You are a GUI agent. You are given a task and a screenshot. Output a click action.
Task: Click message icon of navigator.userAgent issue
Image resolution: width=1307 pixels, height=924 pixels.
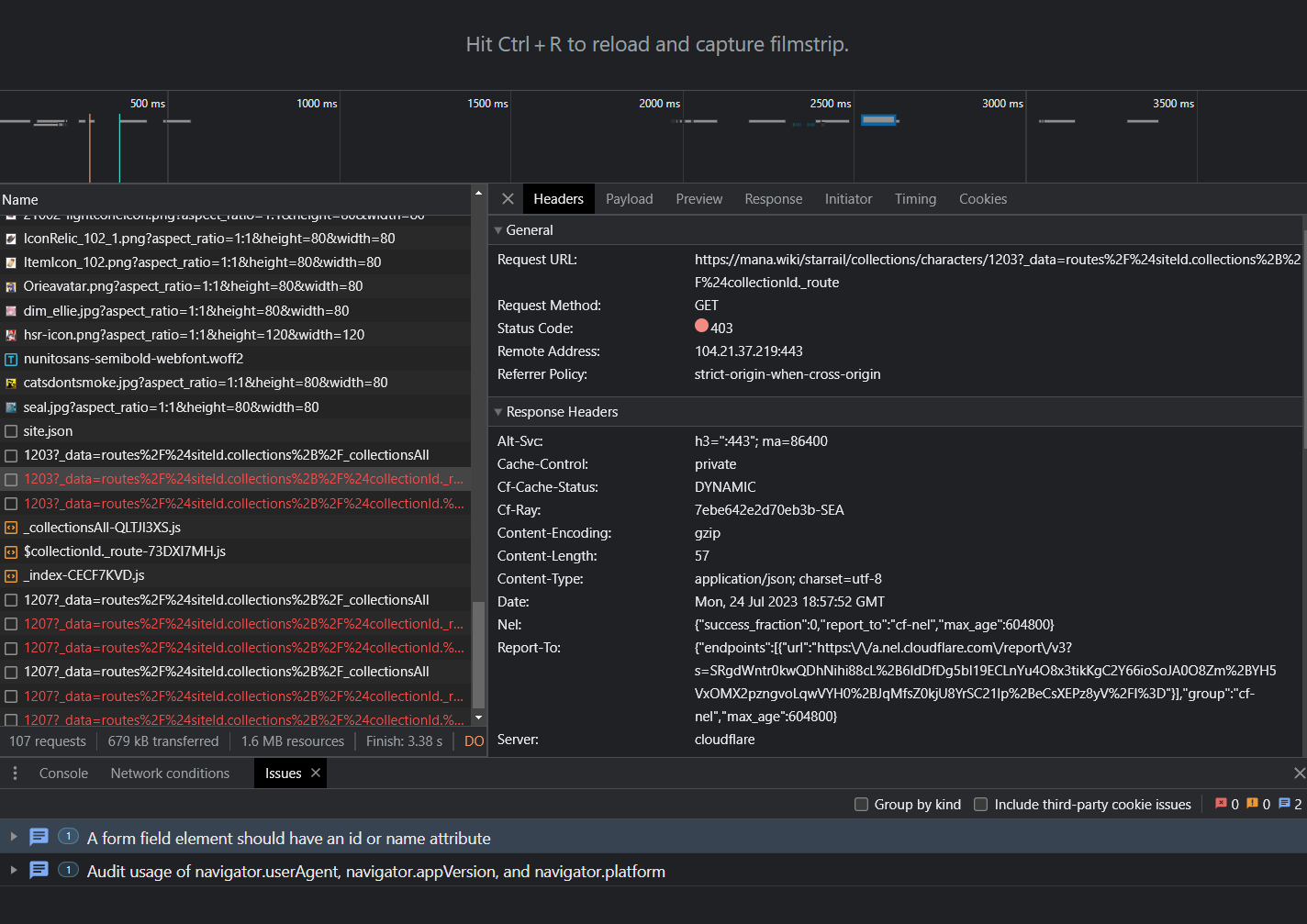point(39,870)
